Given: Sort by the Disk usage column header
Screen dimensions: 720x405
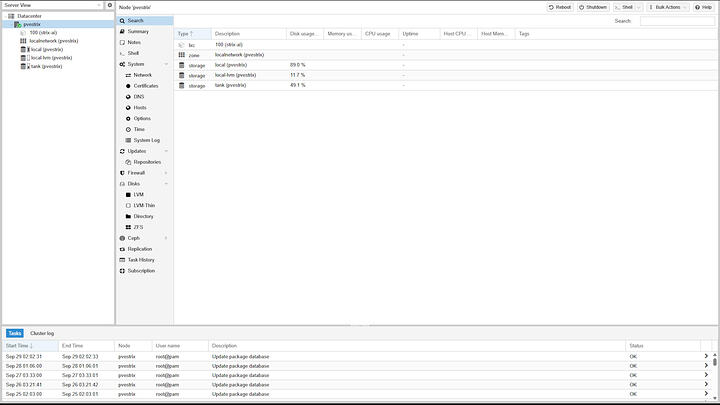Looking at the screenshot, I should 305,34.
